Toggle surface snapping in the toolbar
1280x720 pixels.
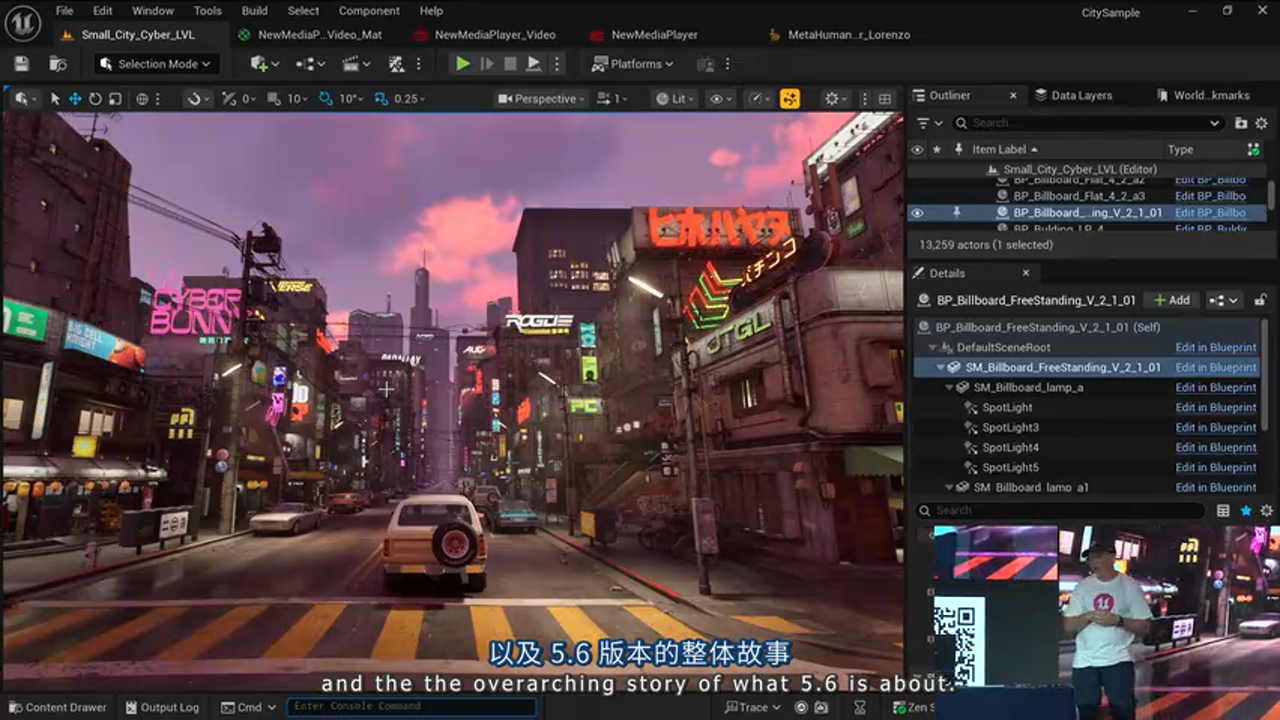coord(227,97)
